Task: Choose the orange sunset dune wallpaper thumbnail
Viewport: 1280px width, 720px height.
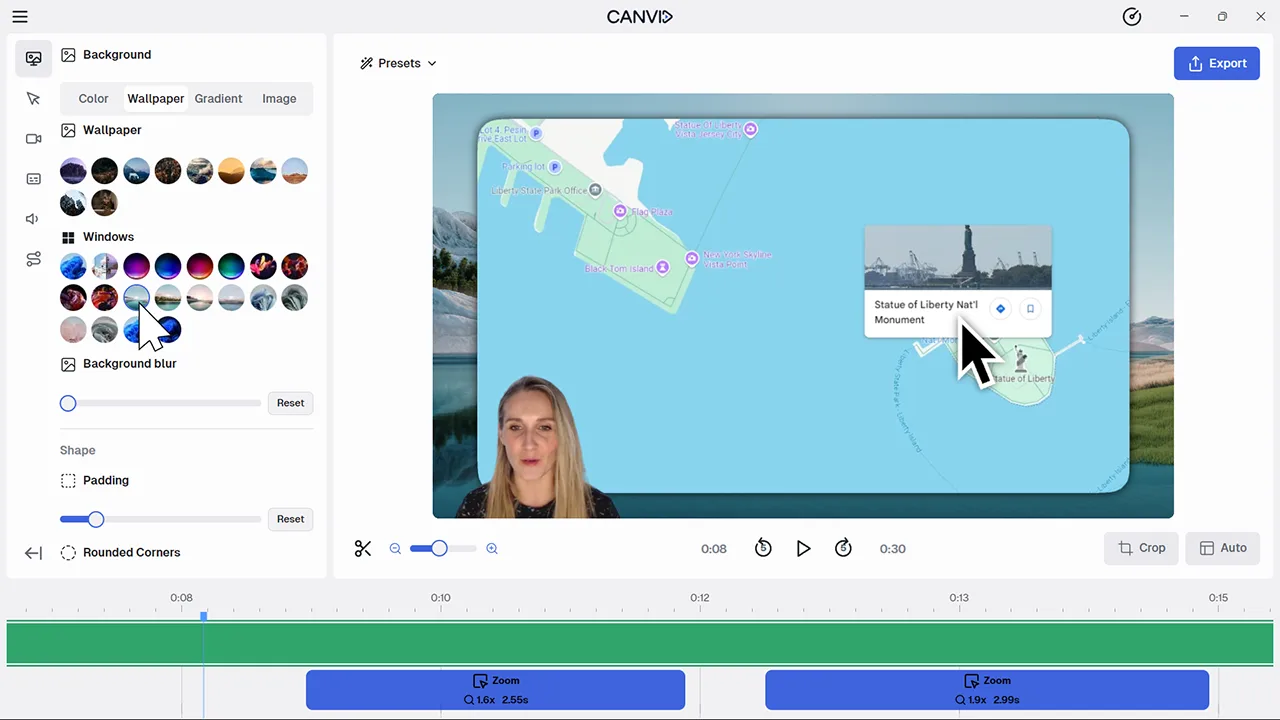Action: (x=231, y=171)
